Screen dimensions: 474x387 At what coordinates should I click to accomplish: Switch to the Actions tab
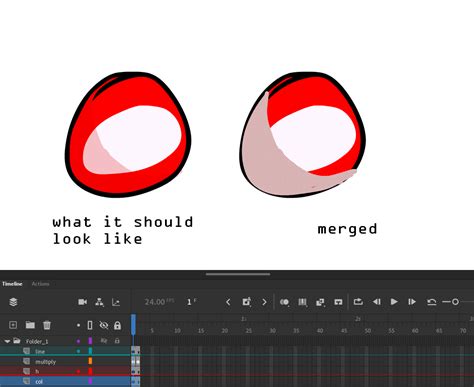click(40, 284)
